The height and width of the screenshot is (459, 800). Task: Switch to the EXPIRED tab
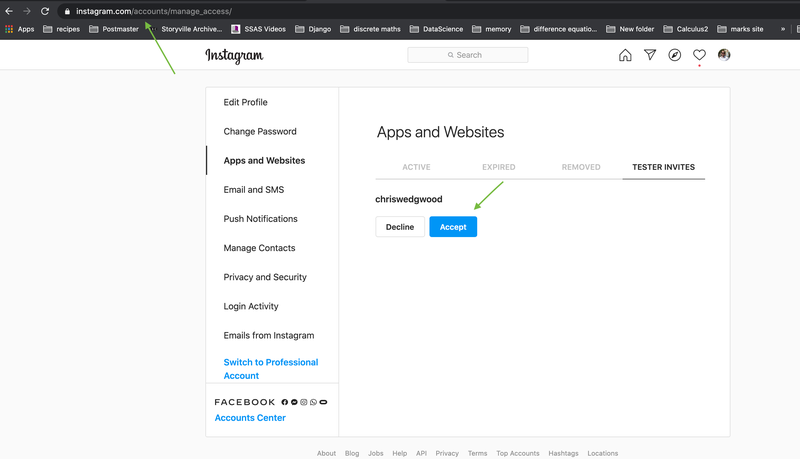click(x=498, y=167)
